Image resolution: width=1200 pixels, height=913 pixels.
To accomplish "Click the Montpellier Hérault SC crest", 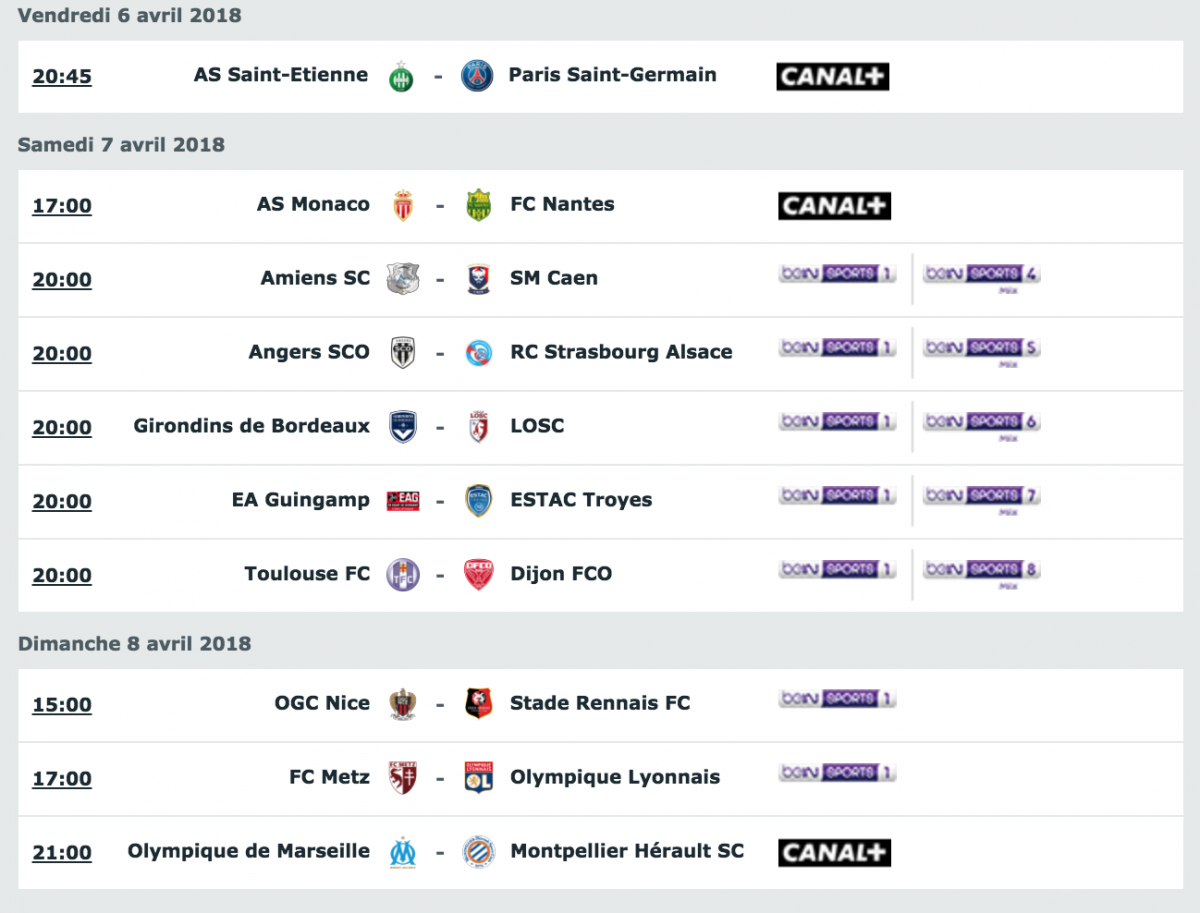I will point(479,852).
